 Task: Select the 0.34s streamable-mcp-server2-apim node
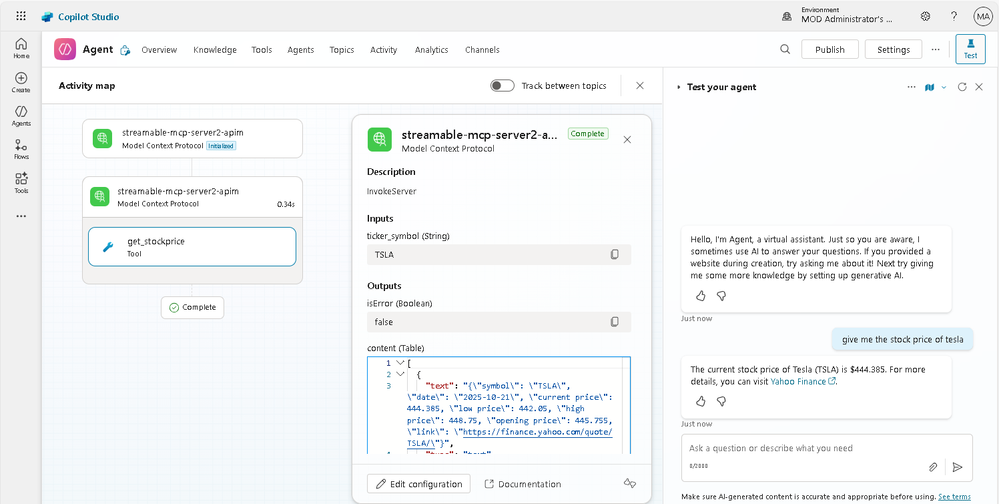click(x=192, y=197)
